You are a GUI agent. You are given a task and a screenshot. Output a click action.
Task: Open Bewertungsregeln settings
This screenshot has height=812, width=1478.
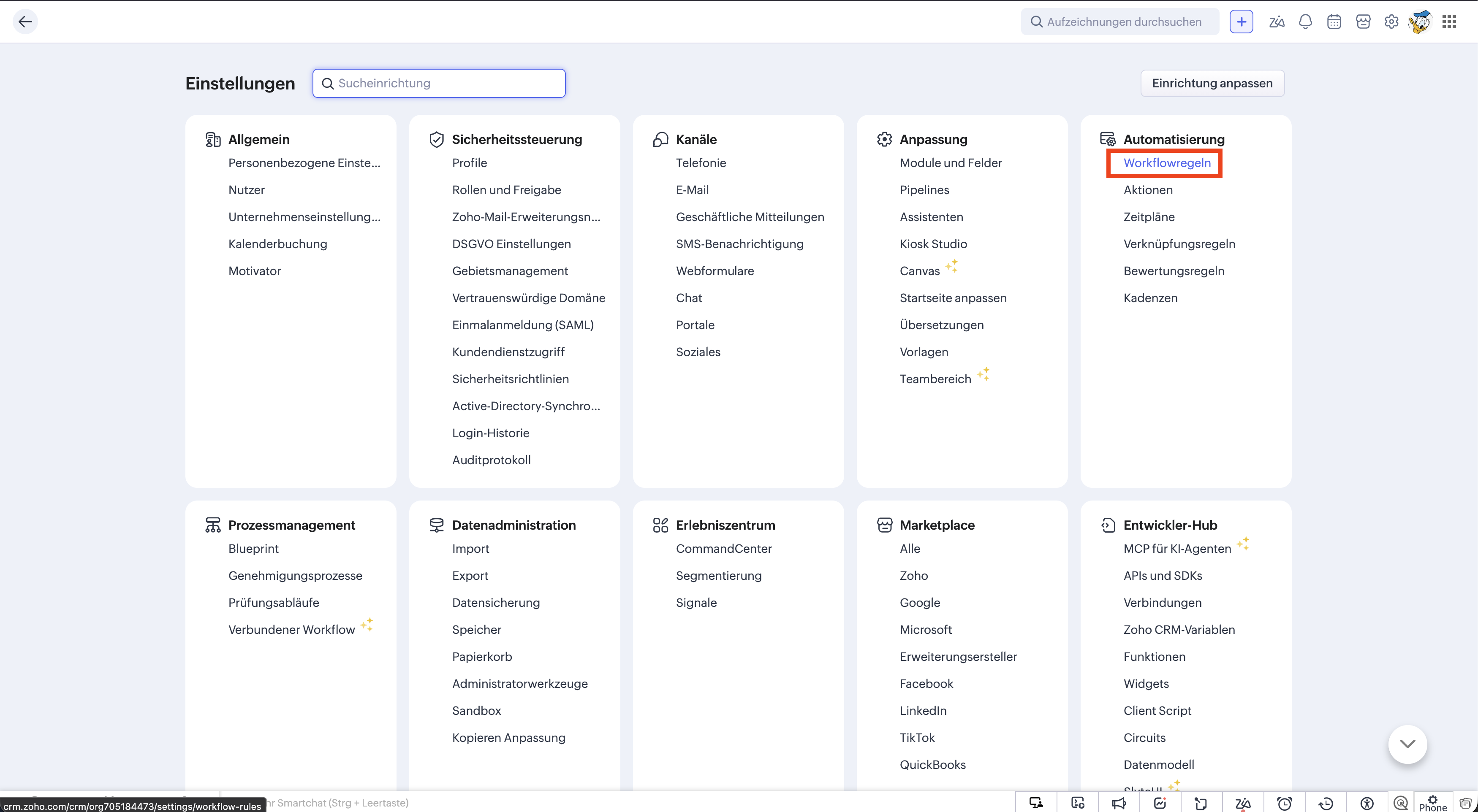[x=1174, y=271]
